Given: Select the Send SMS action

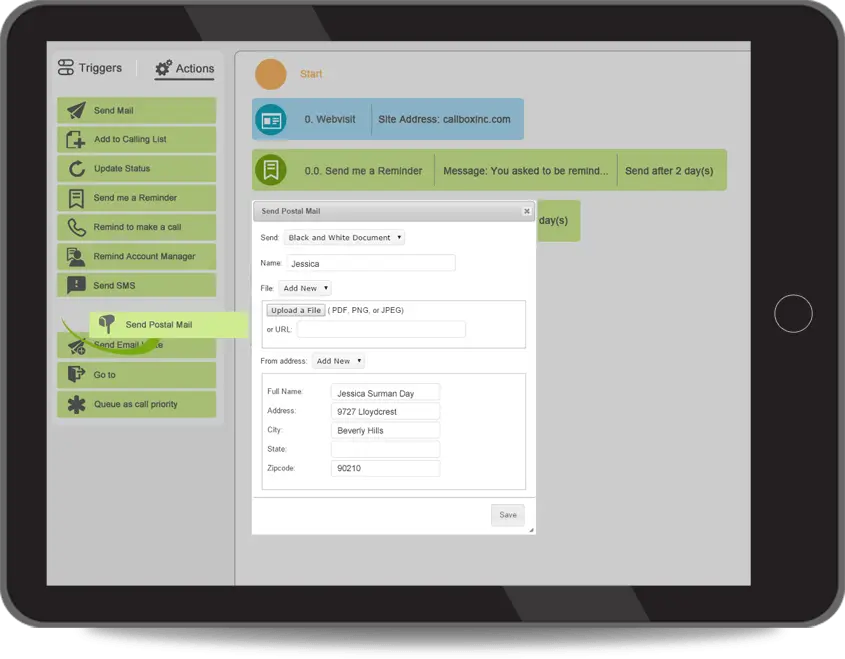Looking at the screenshot, I should 136,286.
